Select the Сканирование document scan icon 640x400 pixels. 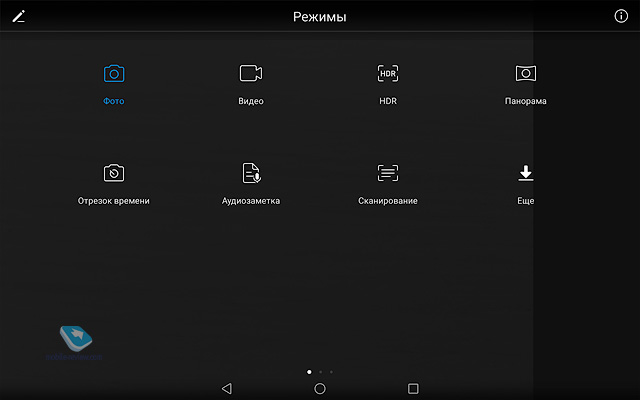[387, 173]
